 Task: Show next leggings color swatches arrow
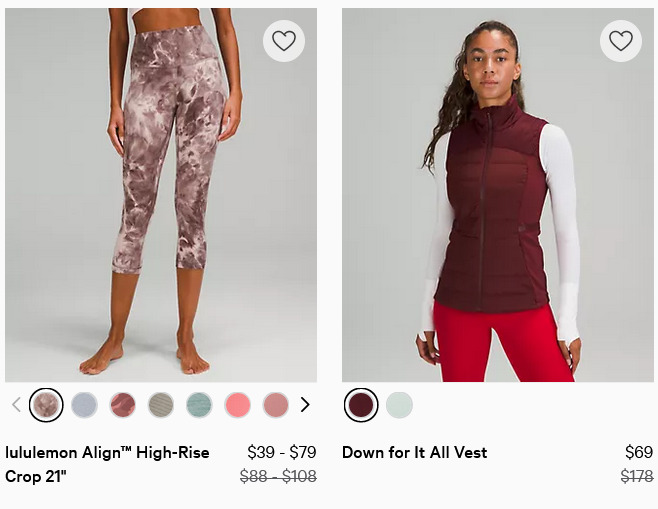[x=305, y=405]
